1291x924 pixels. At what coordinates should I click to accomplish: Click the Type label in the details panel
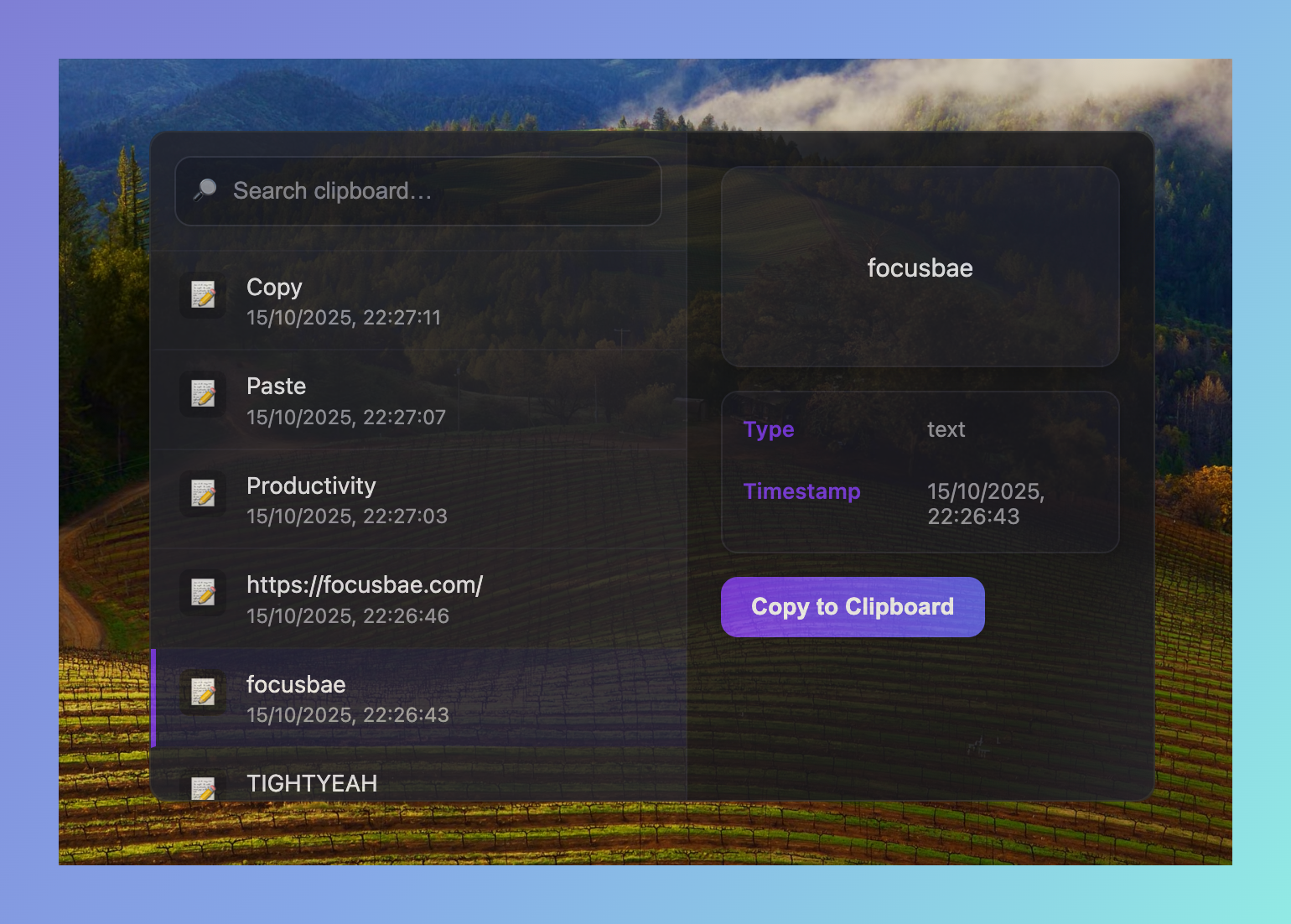[x=768, y=429]
